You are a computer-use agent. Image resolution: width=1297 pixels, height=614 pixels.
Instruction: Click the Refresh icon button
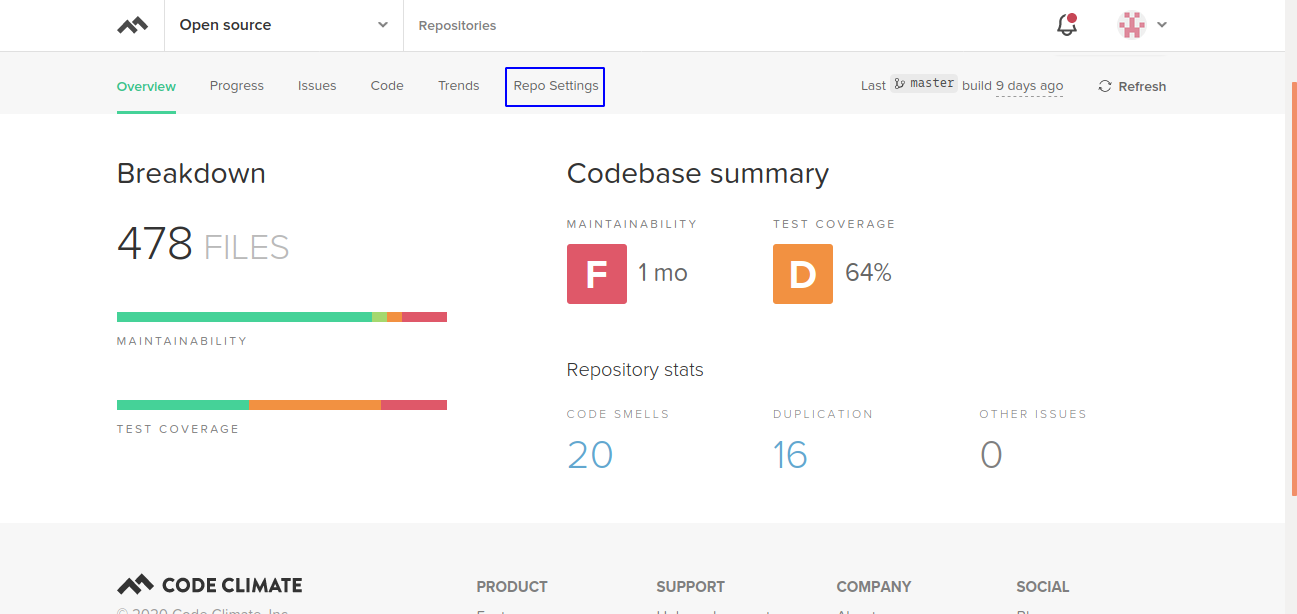click(x=1105, y=87)
